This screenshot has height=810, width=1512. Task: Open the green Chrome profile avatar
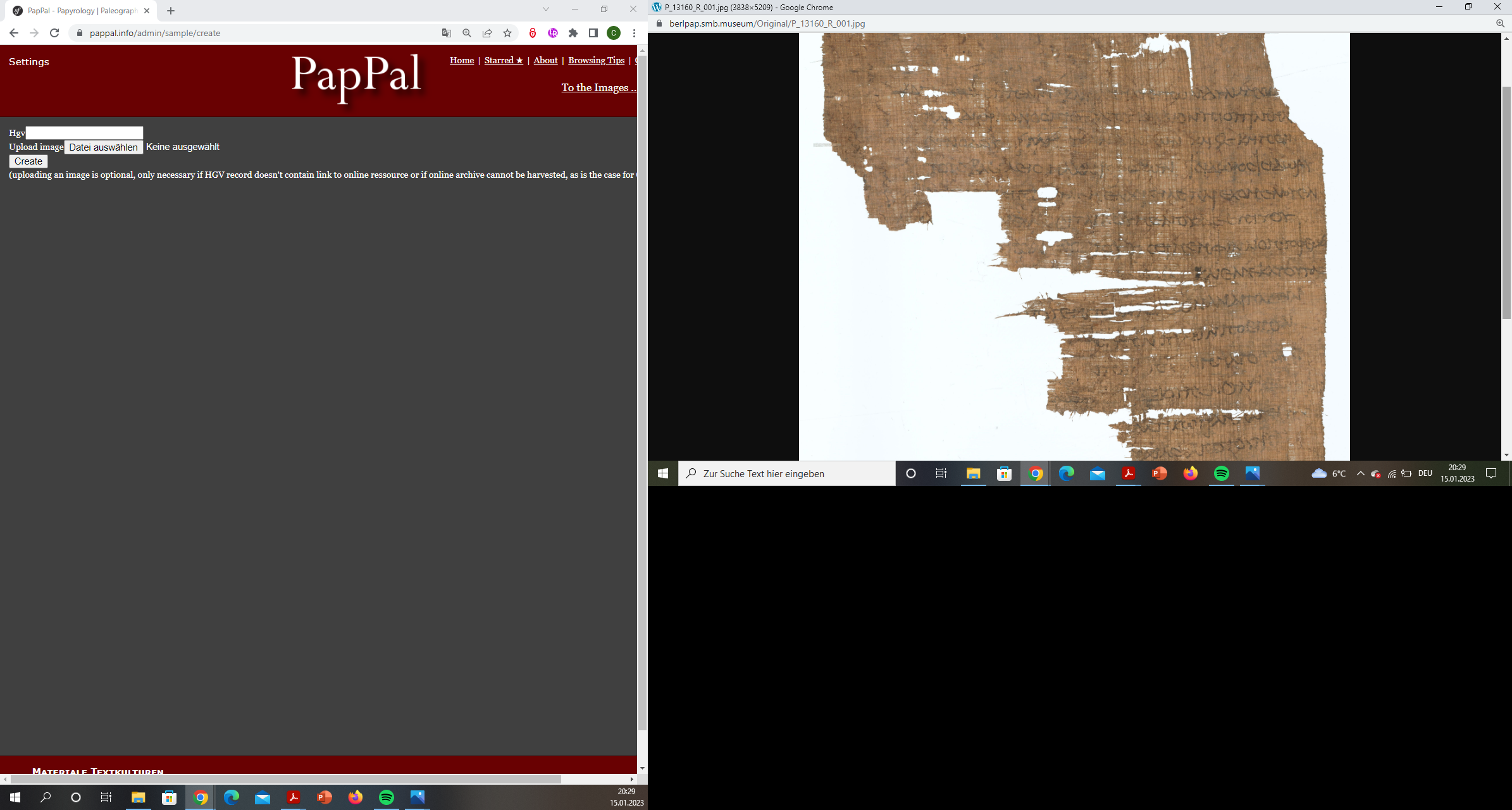tap(614, 33)
